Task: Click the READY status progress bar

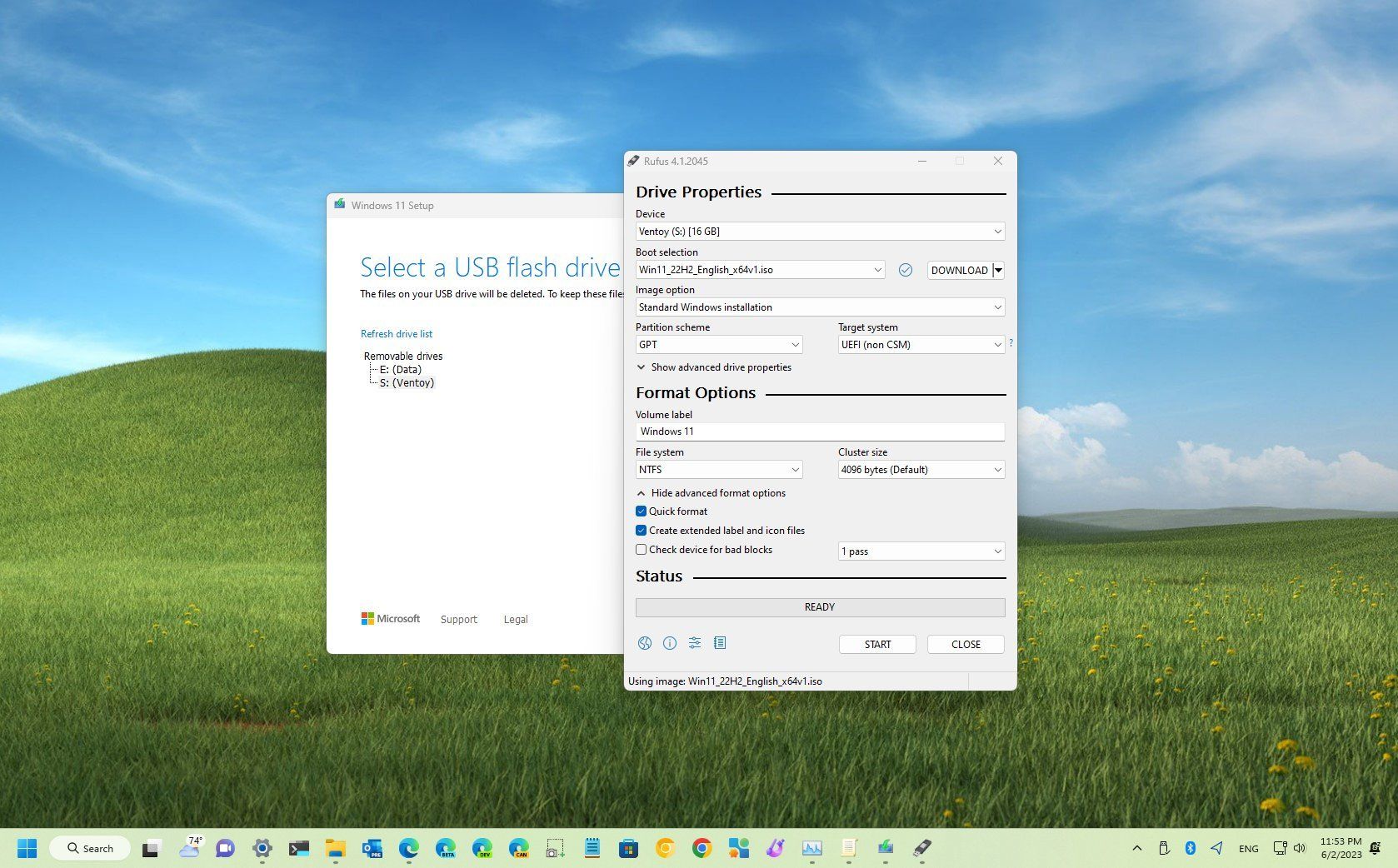Action: coord(820,607)
